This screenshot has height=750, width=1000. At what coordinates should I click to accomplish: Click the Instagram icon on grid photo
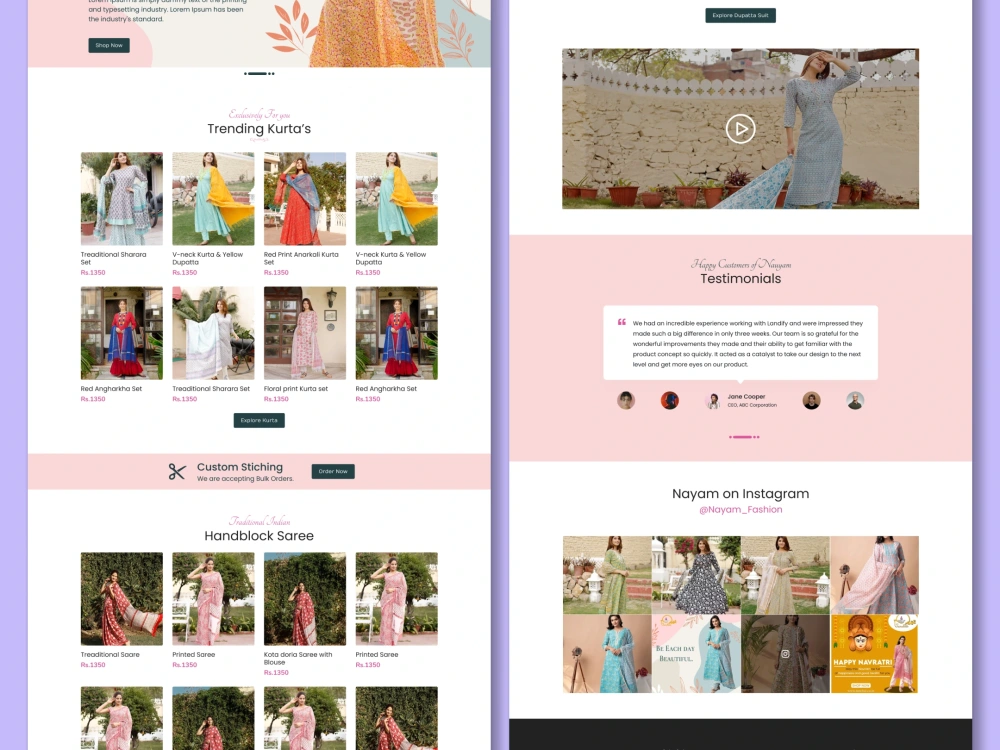point(785,654)
